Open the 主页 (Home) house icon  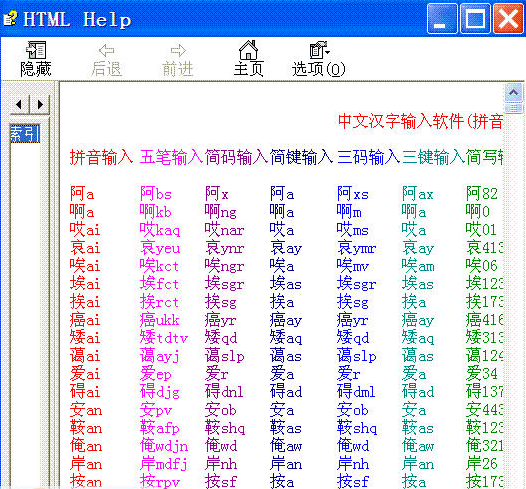coord(248,50)
